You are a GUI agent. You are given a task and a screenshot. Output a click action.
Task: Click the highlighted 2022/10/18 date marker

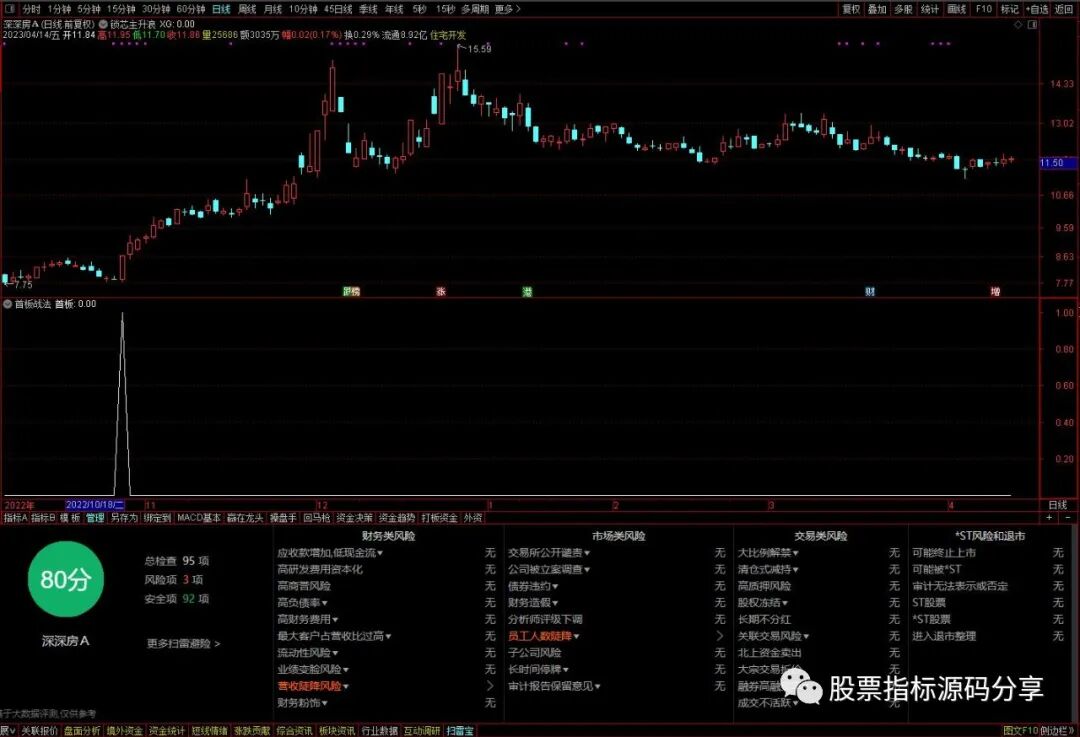[x=95, y=505]
